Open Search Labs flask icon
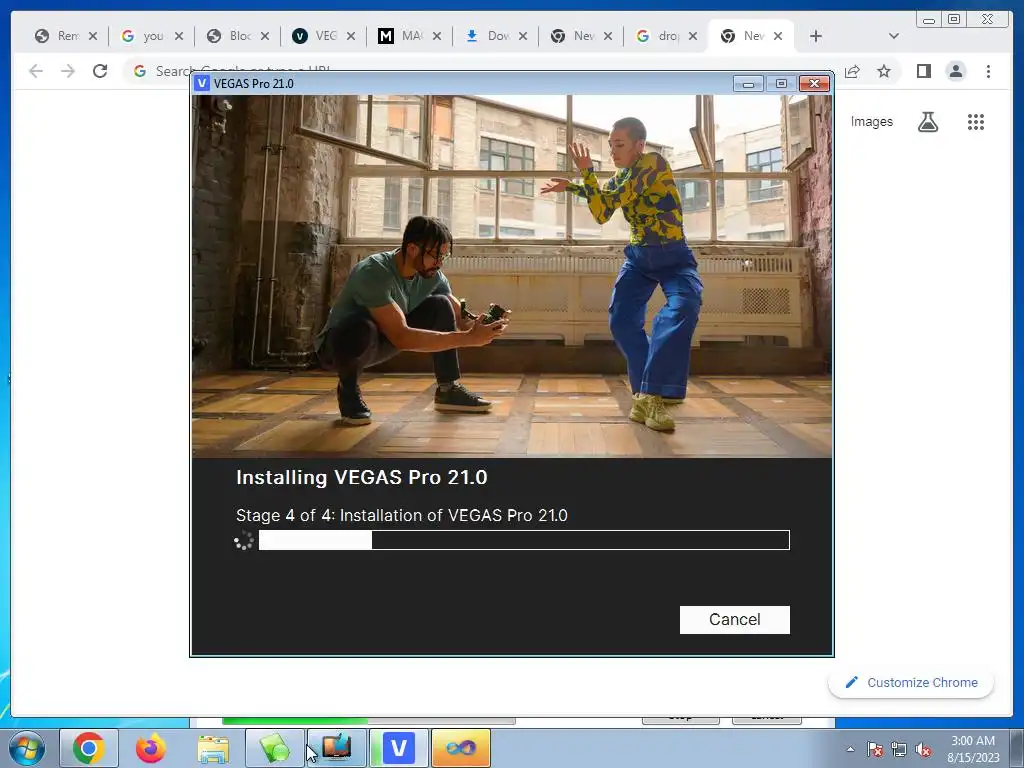This screenshot has height=768, width=1024. (928, 121)
